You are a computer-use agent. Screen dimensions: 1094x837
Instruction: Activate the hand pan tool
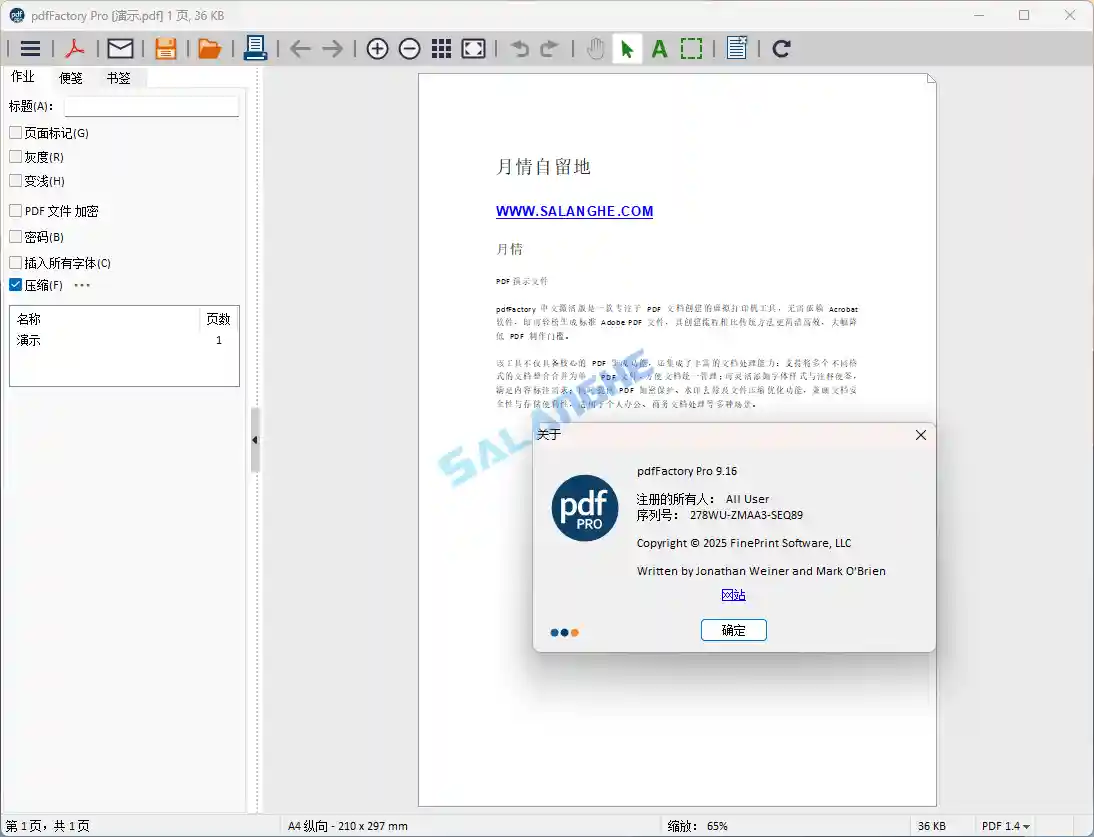point(594,47)
